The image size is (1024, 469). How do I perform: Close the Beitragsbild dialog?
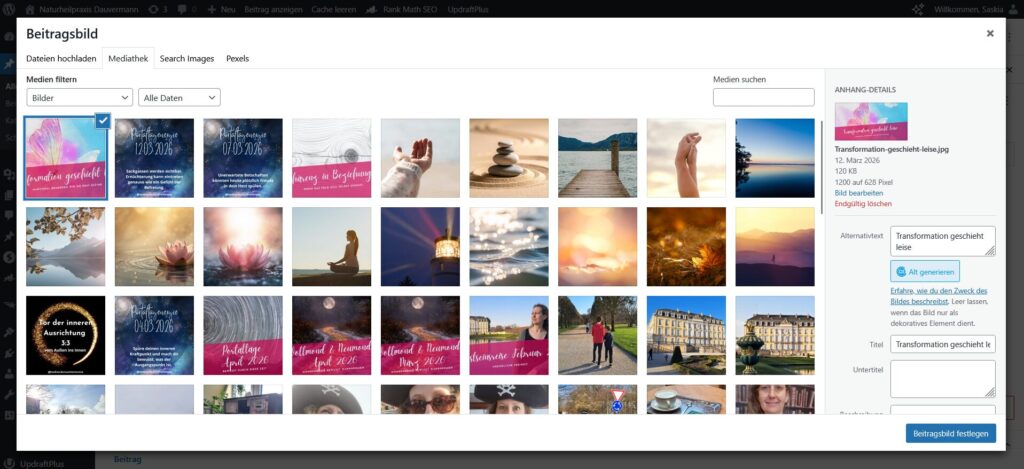(990, 33)
